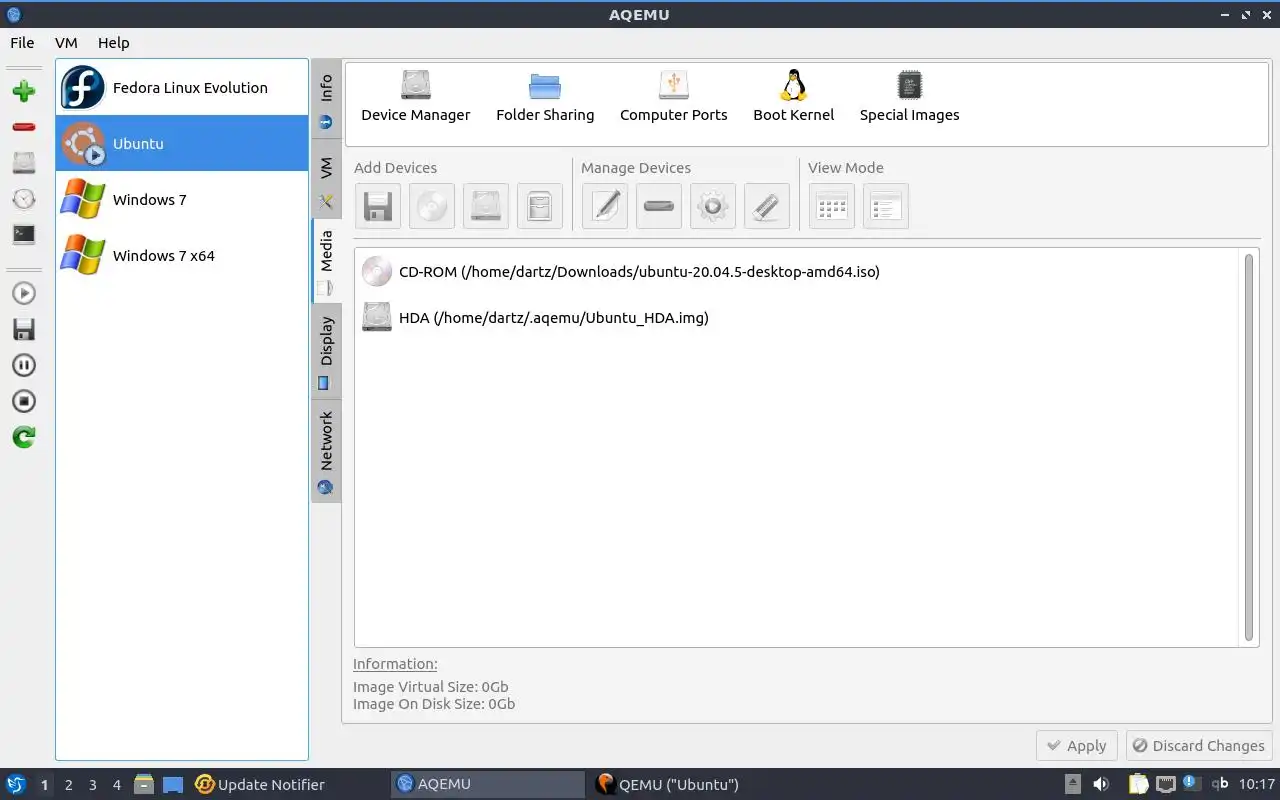Switch to the vertical VM tab
This screenshot has width=1280, height=800.
click(326, 181)
